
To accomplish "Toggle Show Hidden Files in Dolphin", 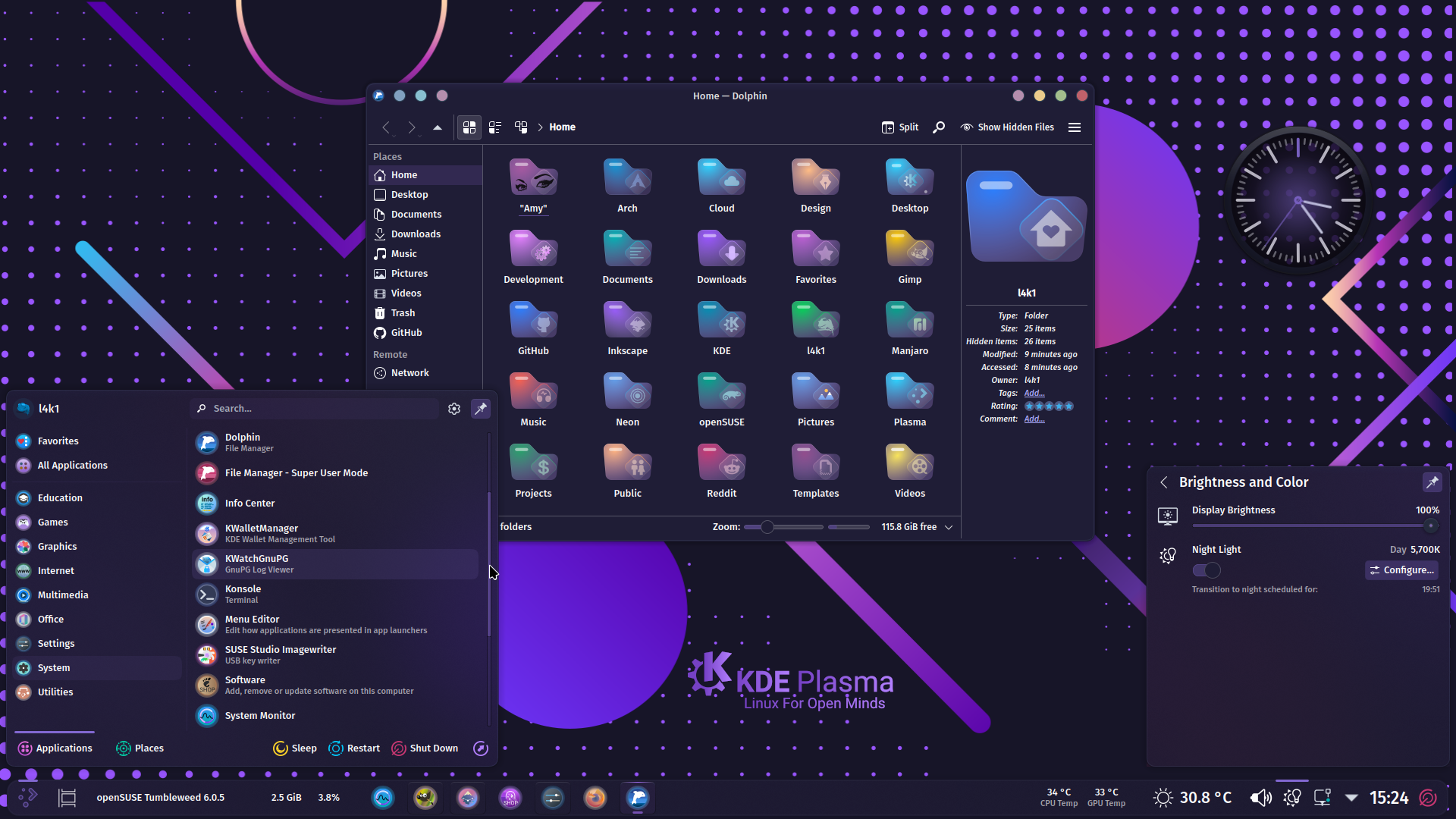I will [x=1007, y=127].
